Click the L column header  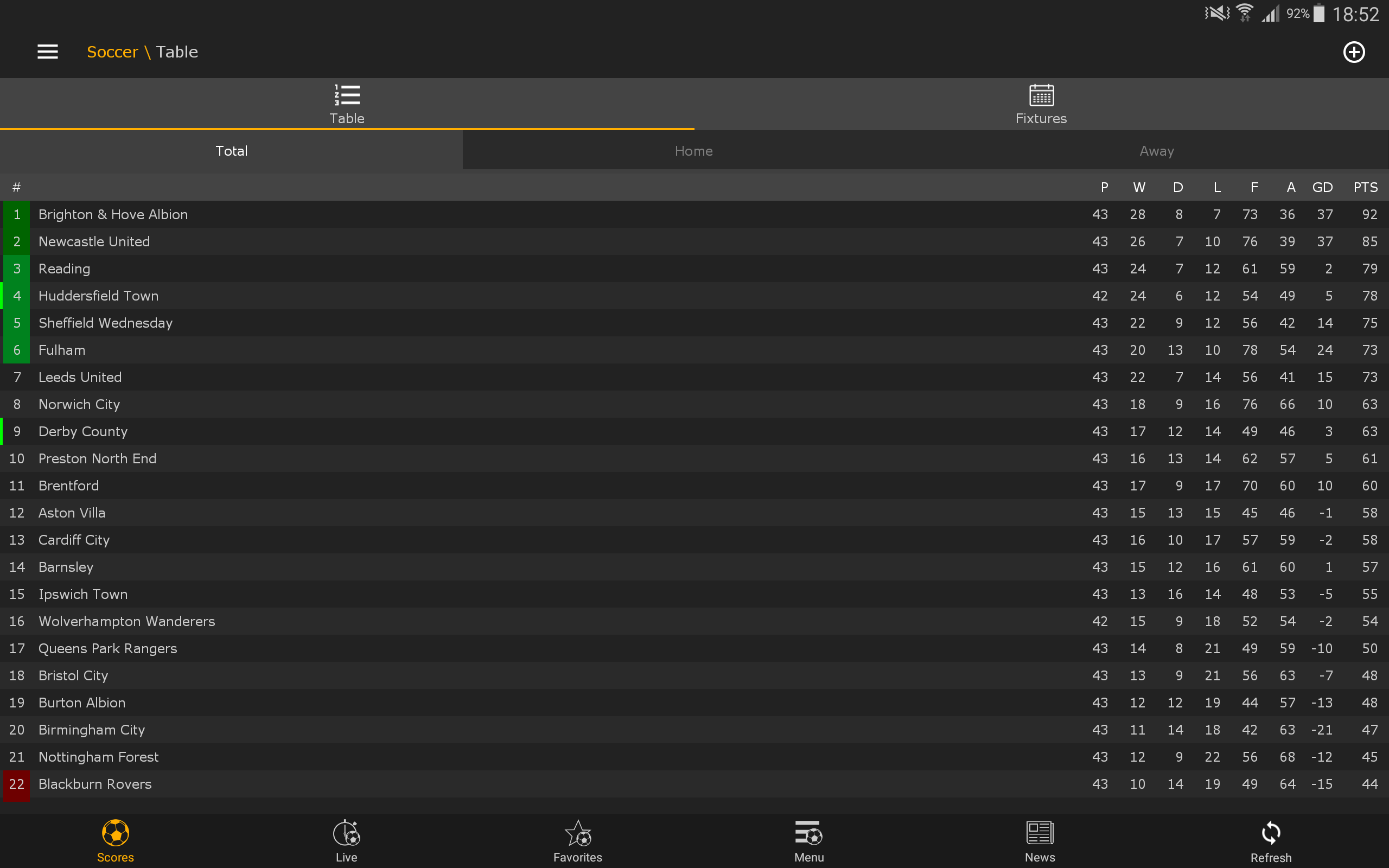(x=1217, y=187)
